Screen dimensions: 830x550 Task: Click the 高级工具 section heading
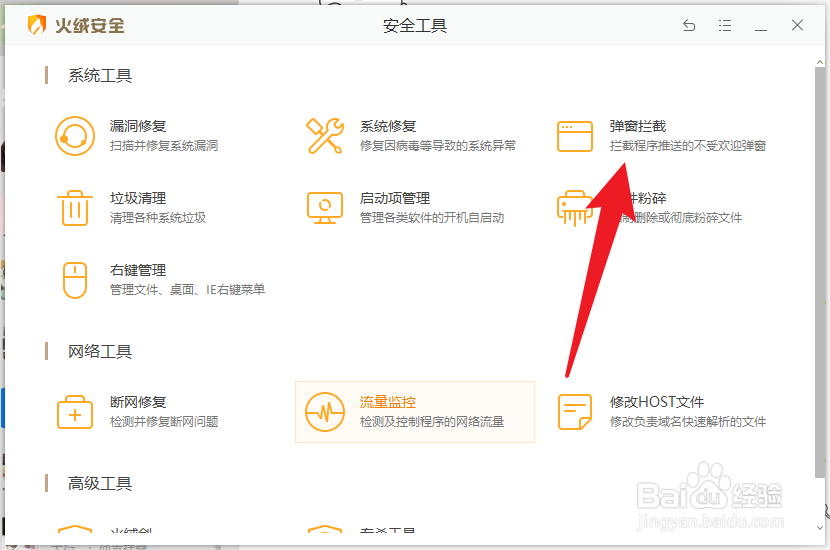pyautogui.click(x=100, y=483)
